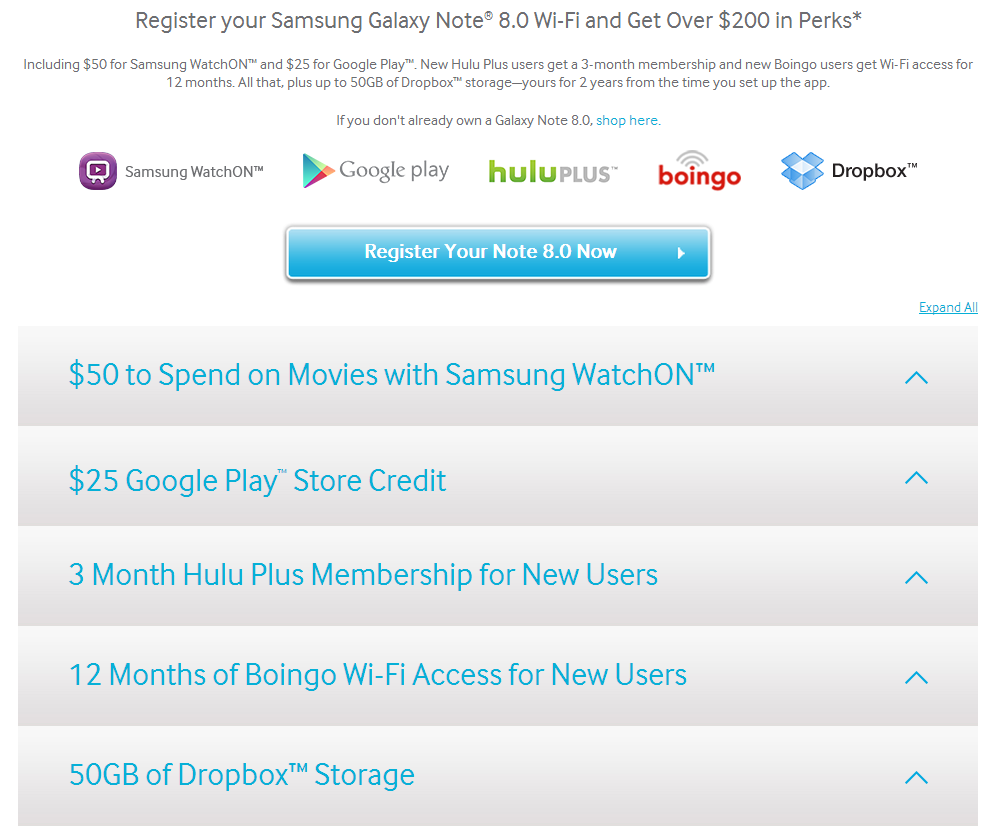This screenshot has width=996, height=840.
Task: Click the Boingo Wi-Fi logo
Action: click(x=699, y=171)
